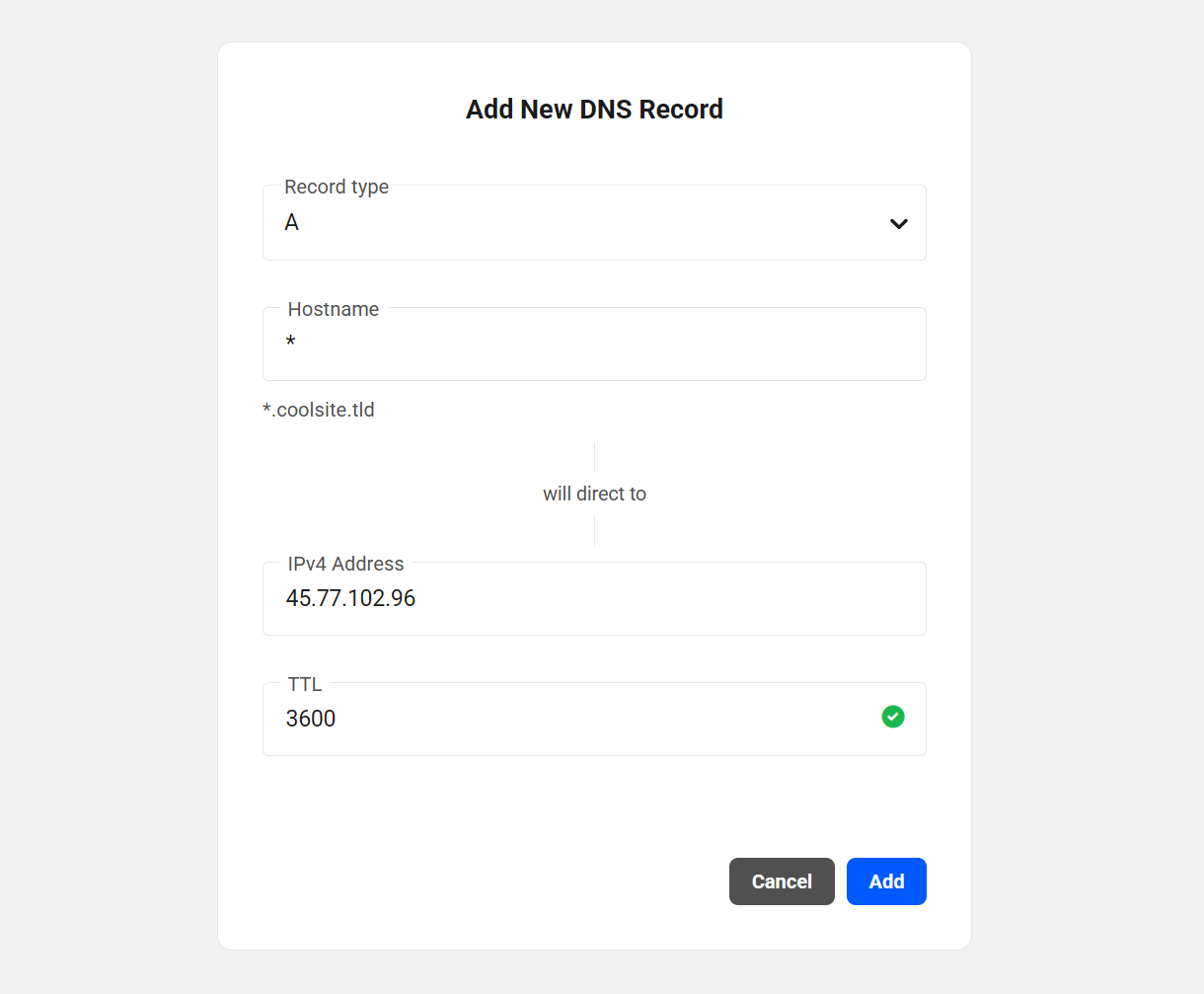Click the "IPv4 Address" field label

pyautogui.click(x=345, y=564)
